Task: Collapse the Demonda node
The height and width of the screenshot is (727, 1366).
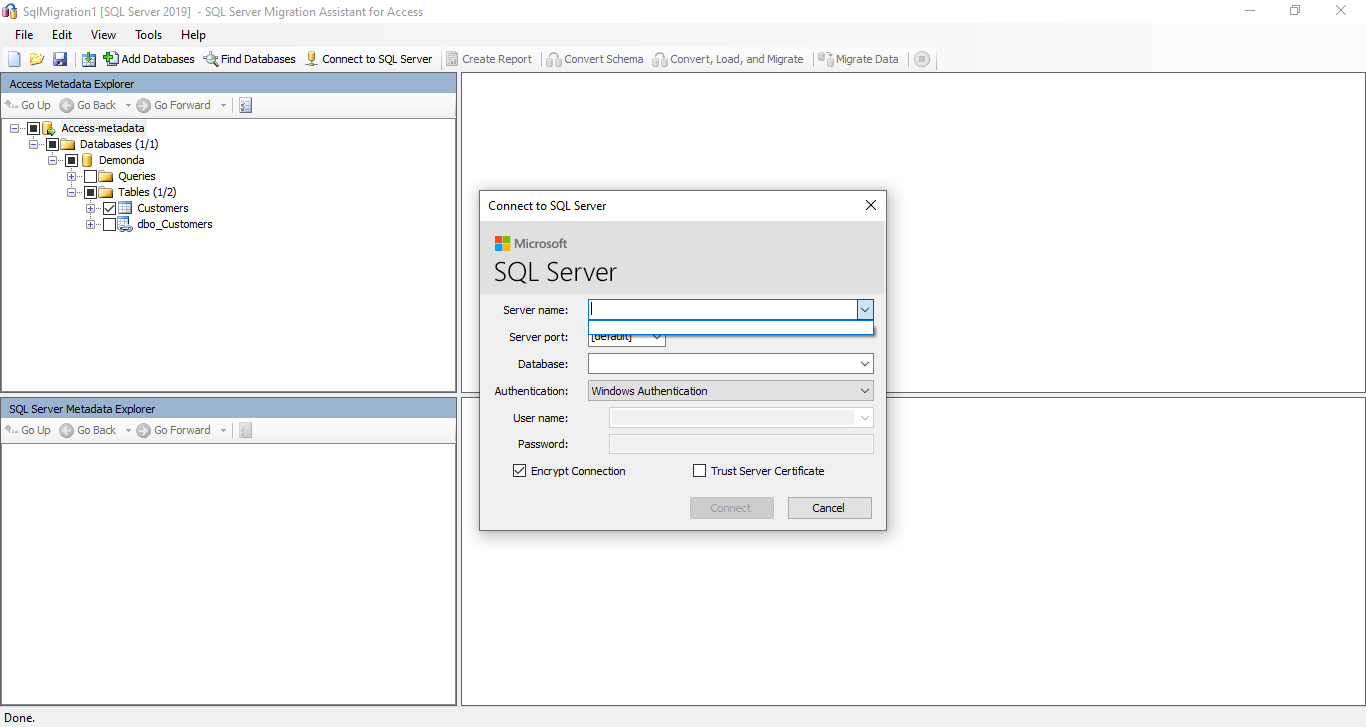Action: (53, 160)
